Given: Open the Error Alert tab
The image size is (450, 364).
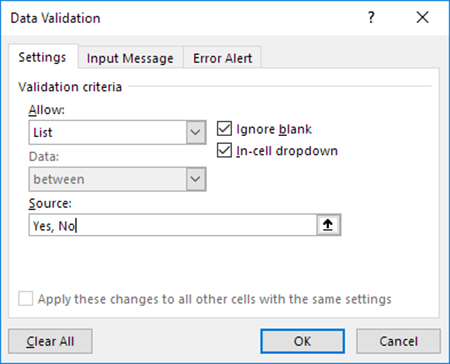Looking at the screenshot, I should point(222,58).
